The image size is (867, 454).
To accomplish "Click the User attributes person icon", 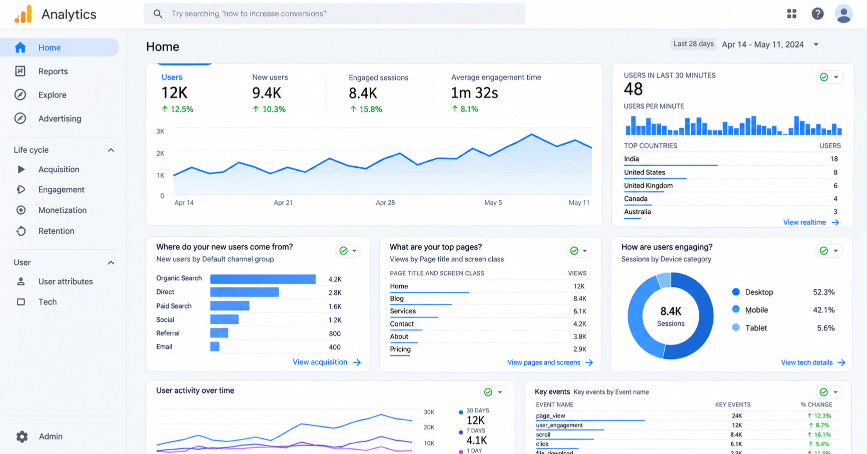I will pos(21,281).
